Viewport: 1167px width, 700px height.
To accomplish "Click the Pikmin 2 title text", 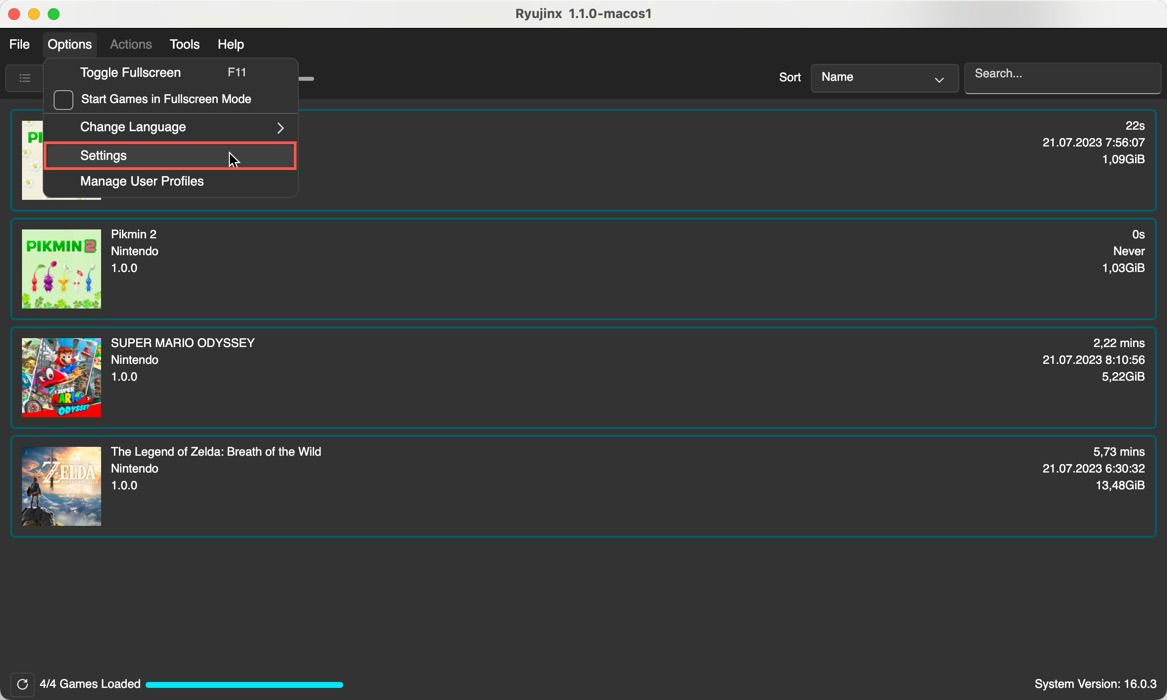I will (x=134, y=234).
